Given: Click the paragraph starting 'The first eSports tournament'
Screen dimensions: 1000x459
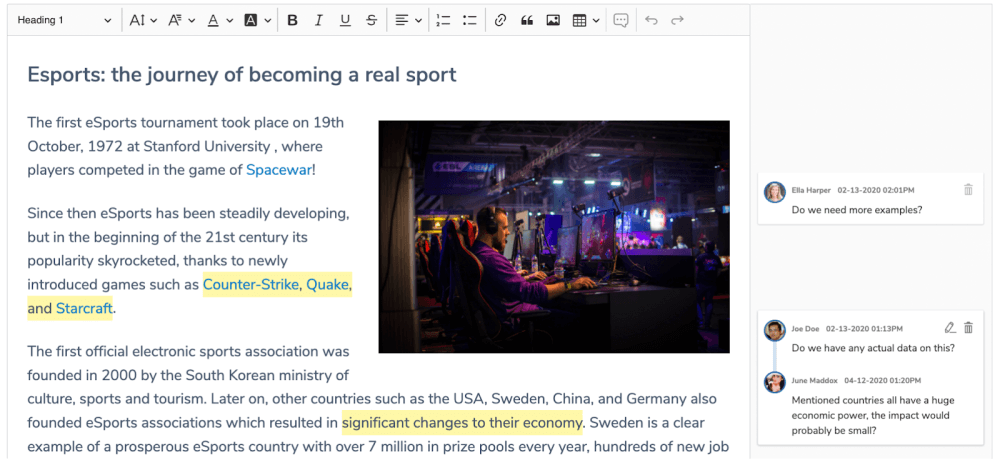Looking at the screenshot, I should (x=186, y=147).
